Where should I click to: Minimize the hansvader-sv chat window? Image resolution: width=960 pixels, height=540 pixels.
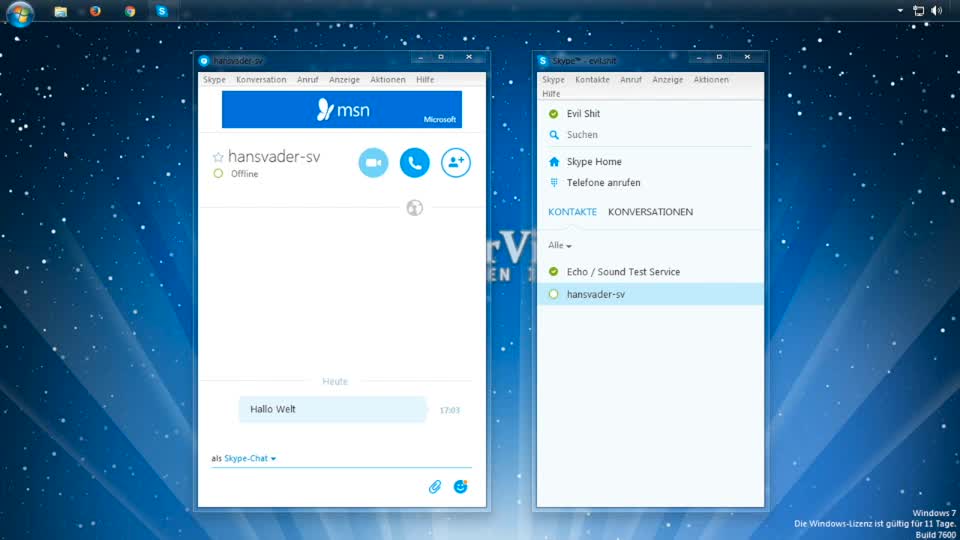[x=421, y=58]
